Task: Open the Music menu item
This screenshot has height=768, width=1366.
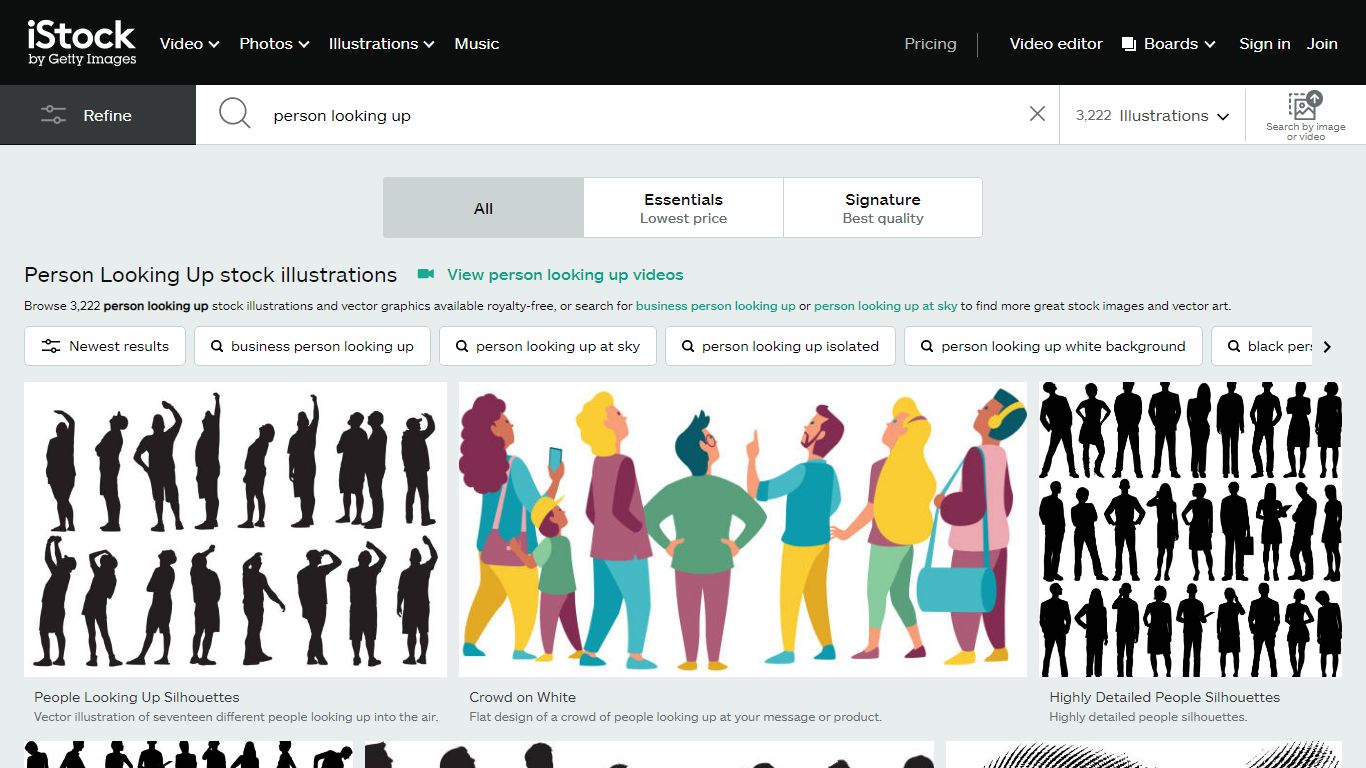Action: (x=477, y=44)
